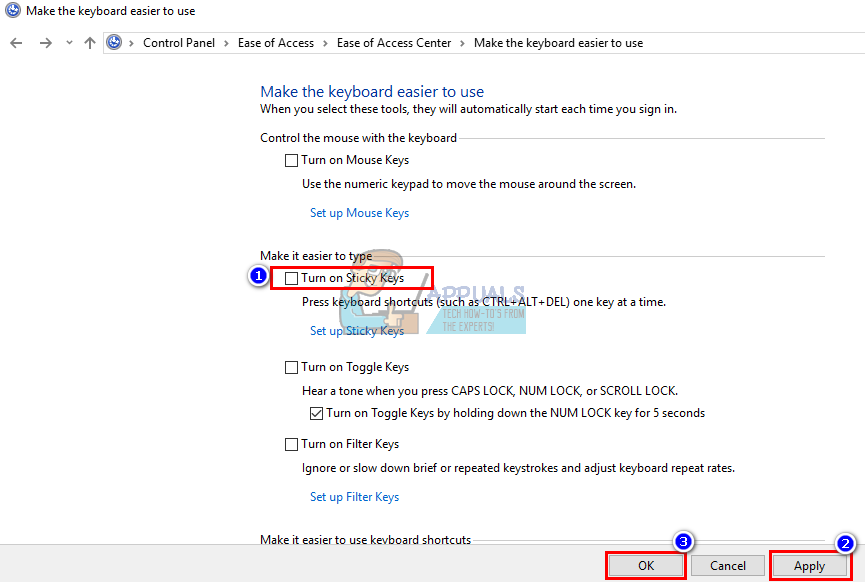Click 'Make it easier to type' section label
Image resolution: width=865 pixels, height=582 pixels.
tap(316, 256)
